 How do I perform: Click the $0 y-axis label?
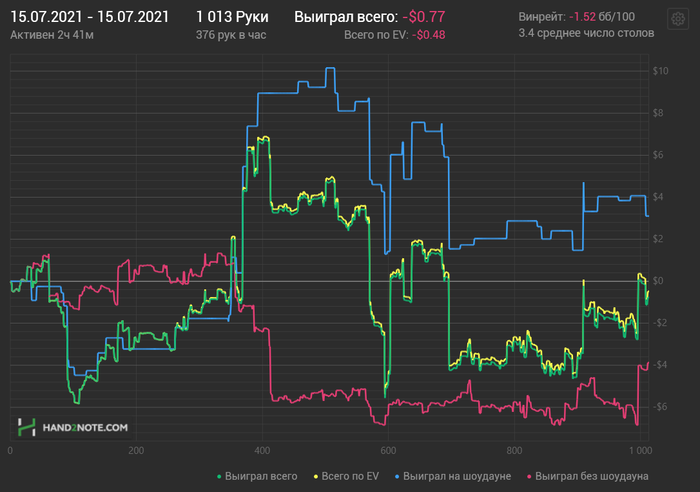658,281
